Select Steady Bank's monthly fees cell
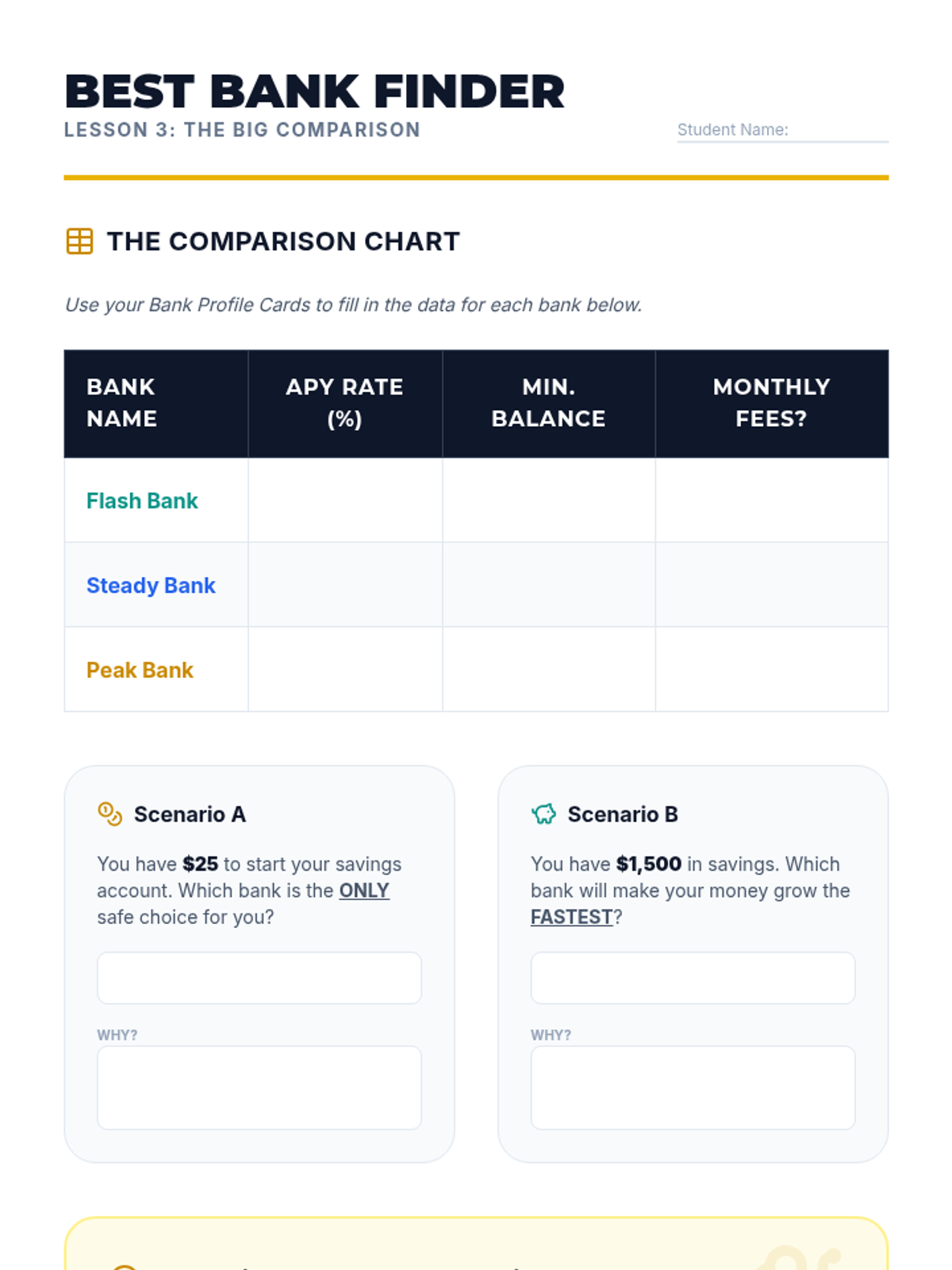 [x=771, y=585]
